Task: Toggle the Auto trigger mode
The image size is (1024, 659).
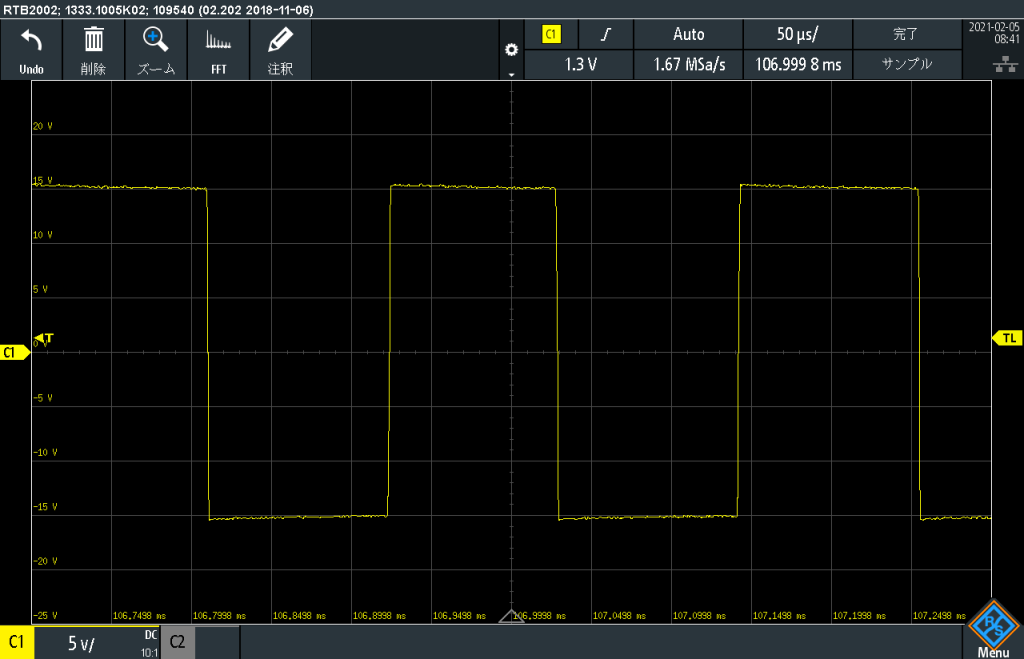Action: click(x=688, y=34)
